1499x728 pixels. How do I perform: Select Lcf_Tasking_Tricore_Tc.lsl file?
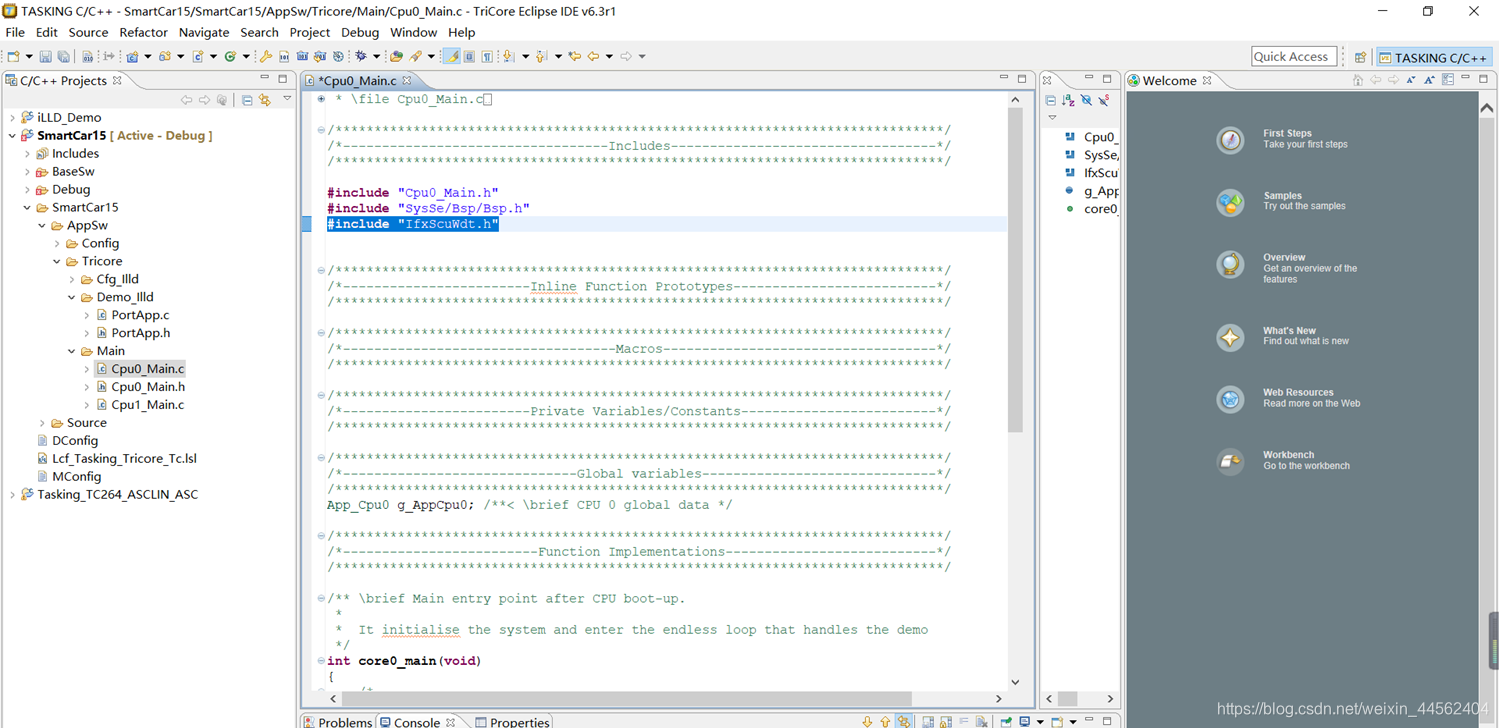tap(124, 459)
